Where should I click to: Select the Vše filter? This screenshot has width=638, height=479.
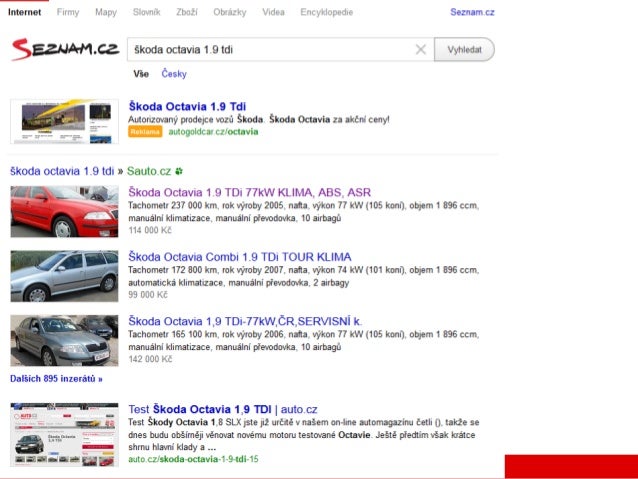pos(141,74)
